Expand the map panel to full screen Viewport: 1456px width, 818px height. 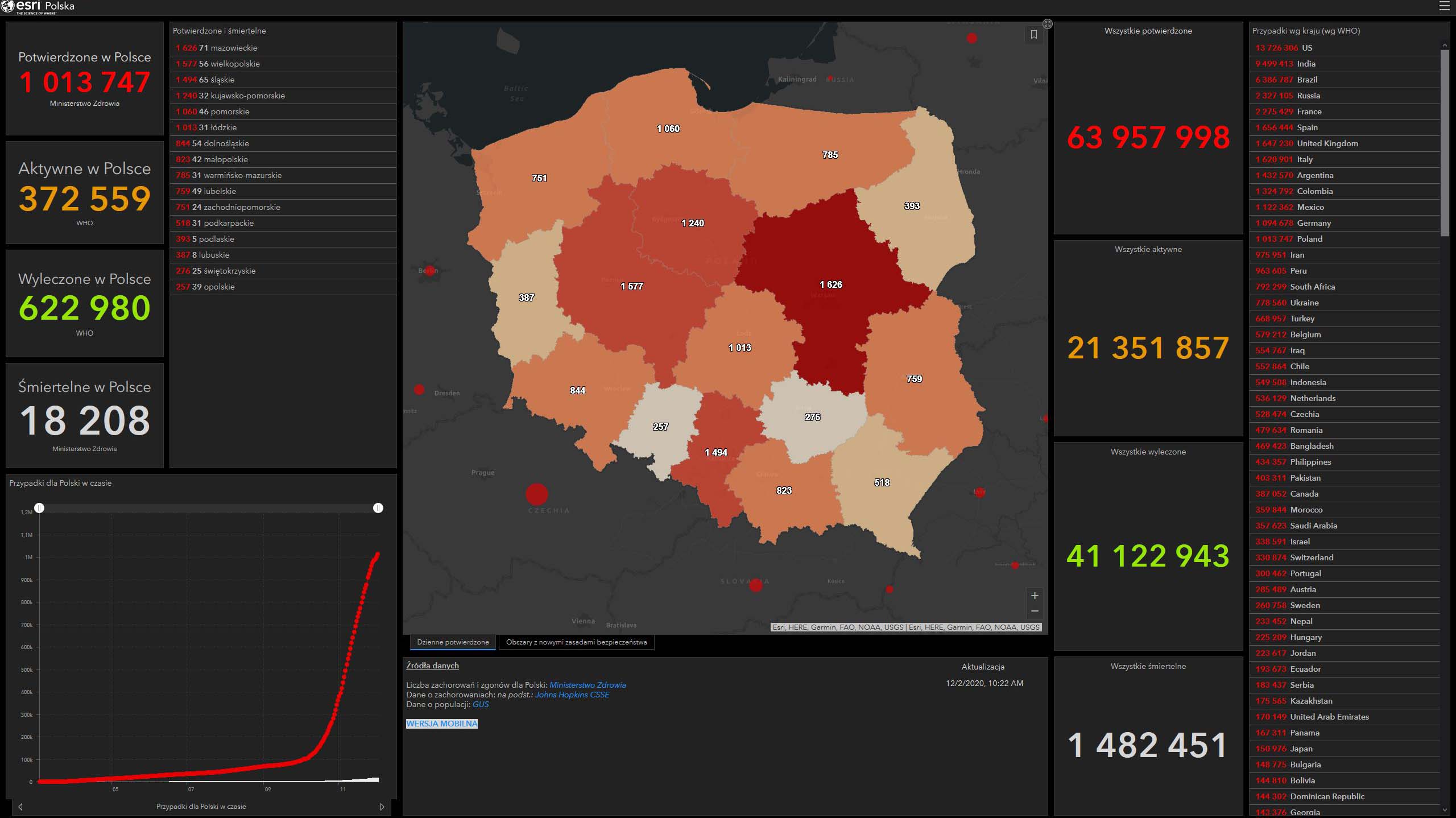tap(1047, 24)
